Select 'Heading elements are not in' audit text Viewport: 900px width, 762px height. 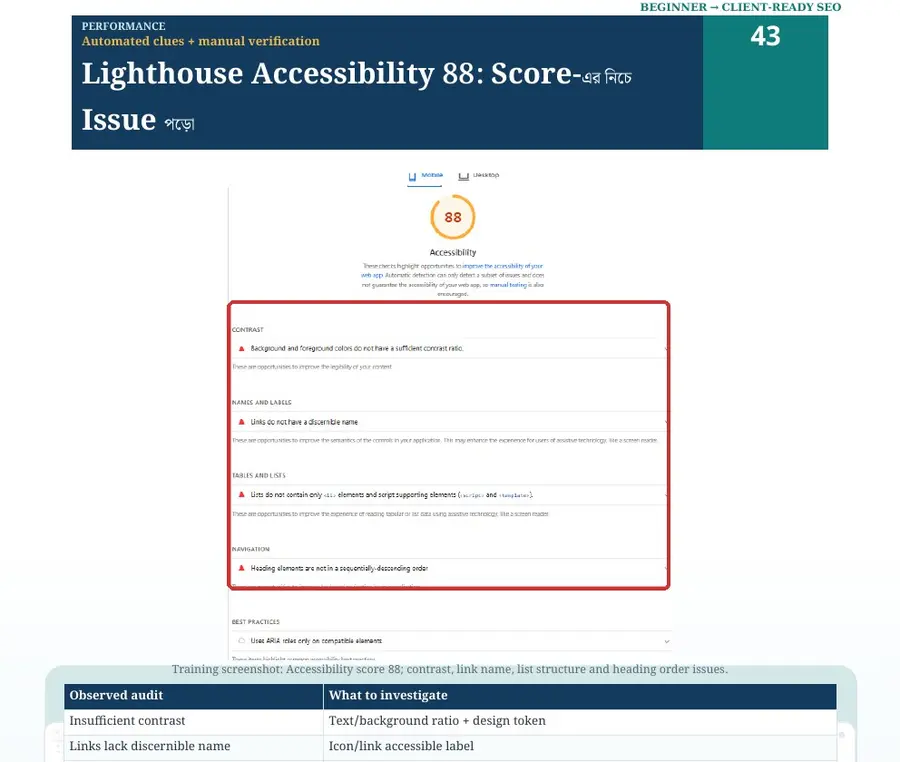pos(339,568)
